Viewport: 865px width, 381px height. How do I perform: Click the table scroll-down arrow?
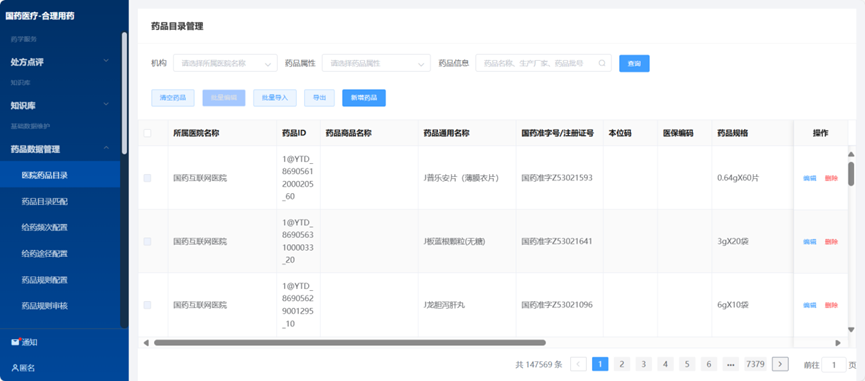tap(851, 330)
